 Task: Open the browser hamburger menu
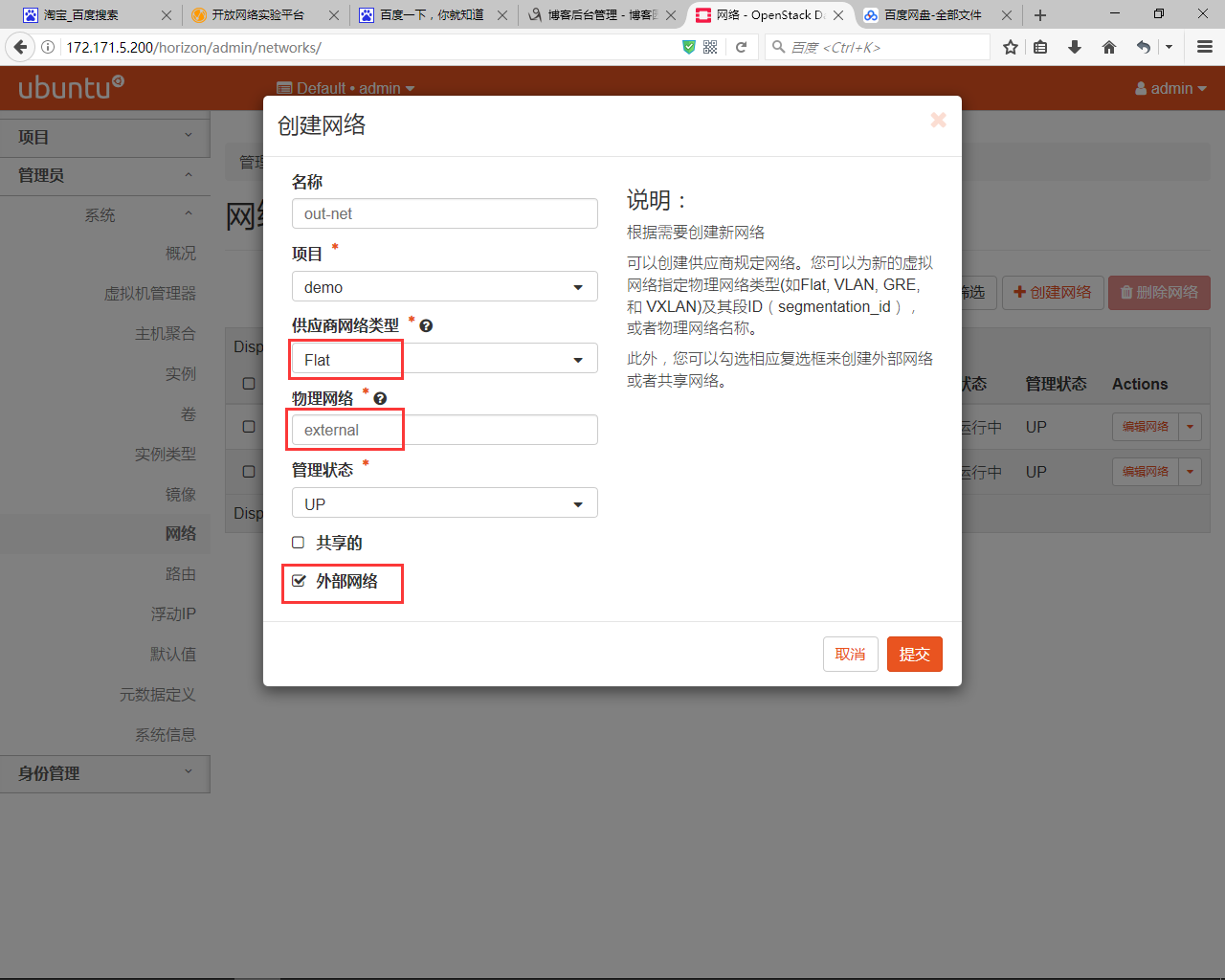(1205, 47)
